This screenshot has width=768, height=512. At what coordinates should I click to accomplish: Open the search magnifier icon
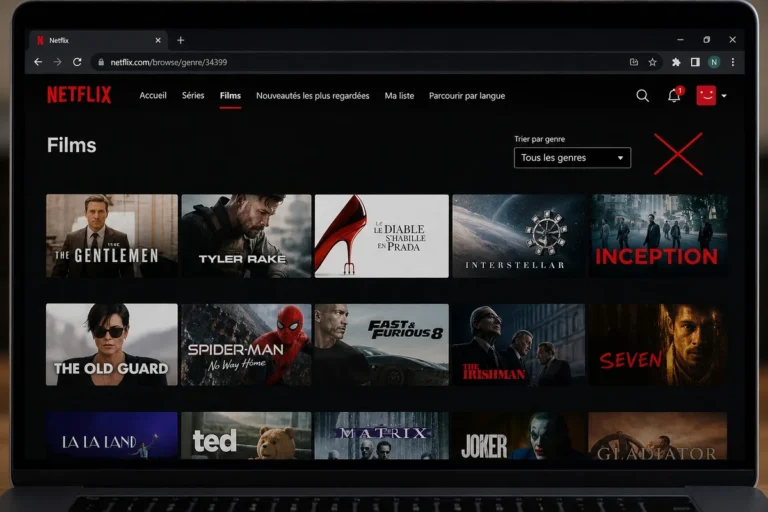point(643,96)
